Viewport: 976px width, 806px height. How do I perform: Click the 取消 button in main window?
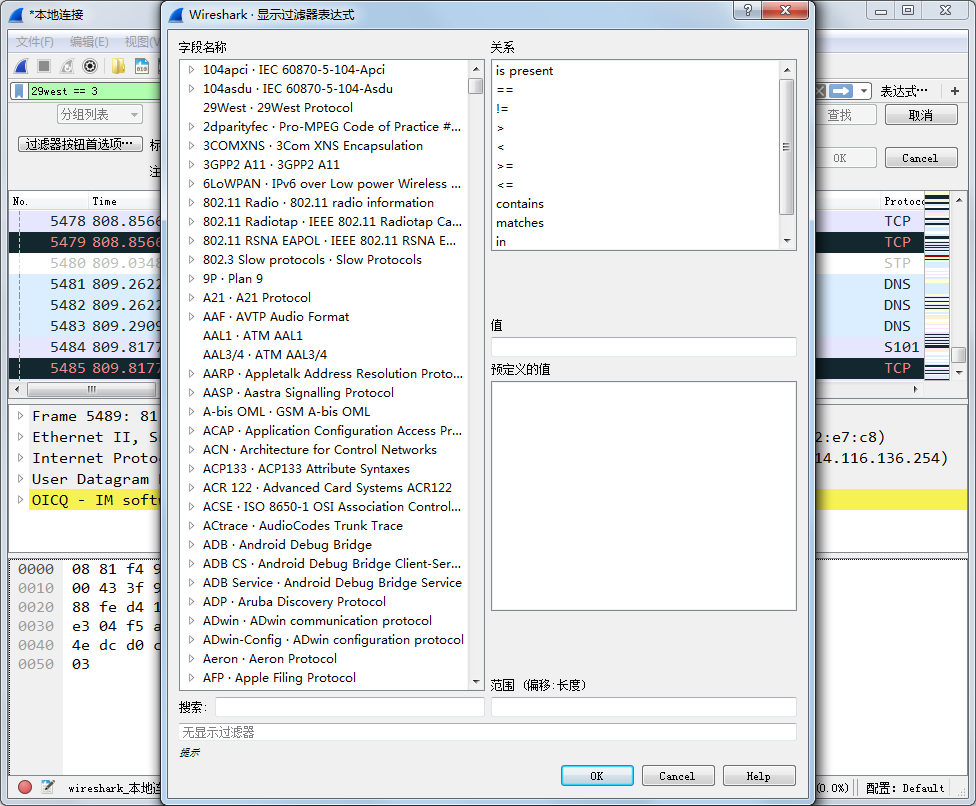pyautogui.click(x=921, y=115)
